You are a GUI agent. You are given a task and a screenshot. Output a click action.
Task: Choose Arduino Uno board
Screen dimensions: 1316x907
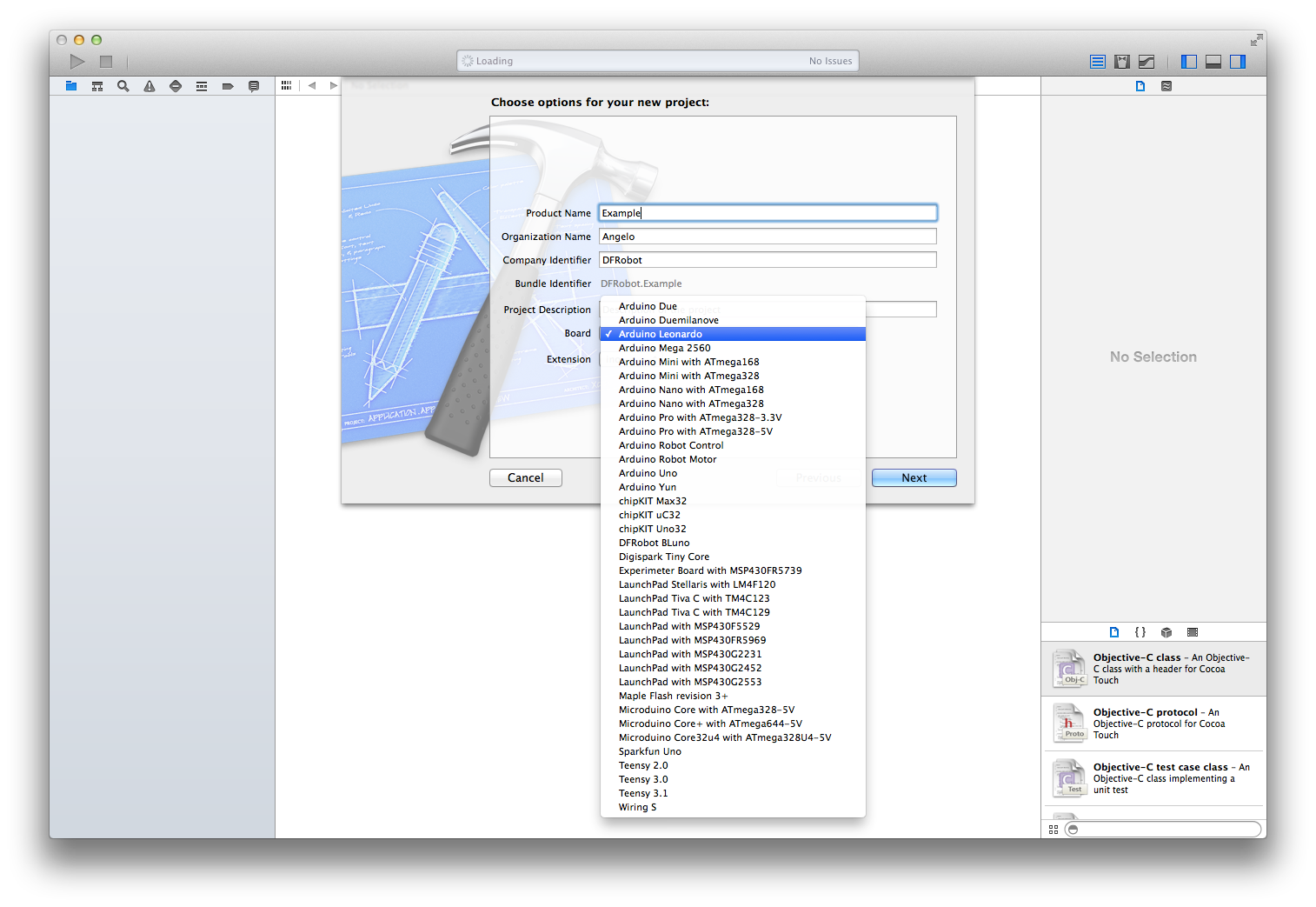(x=733, y=473)
